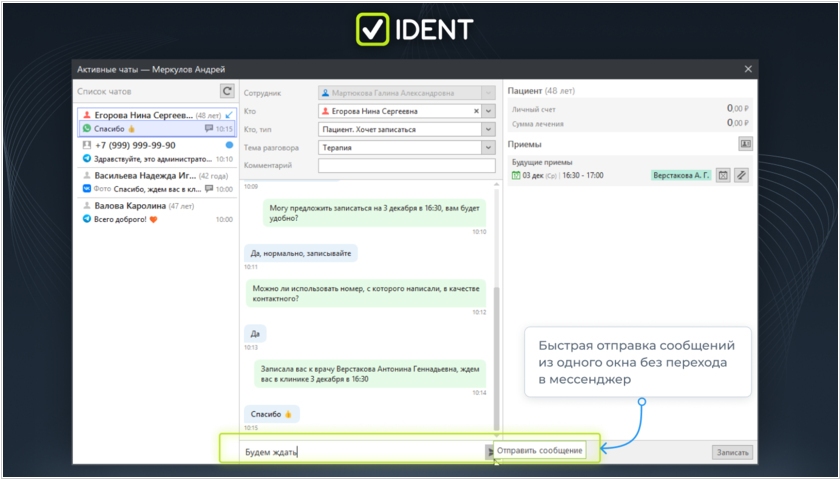Open patient card icon beside Приемы
The height and width of the screenshot is (479, 840).
(x=744, y=144)
